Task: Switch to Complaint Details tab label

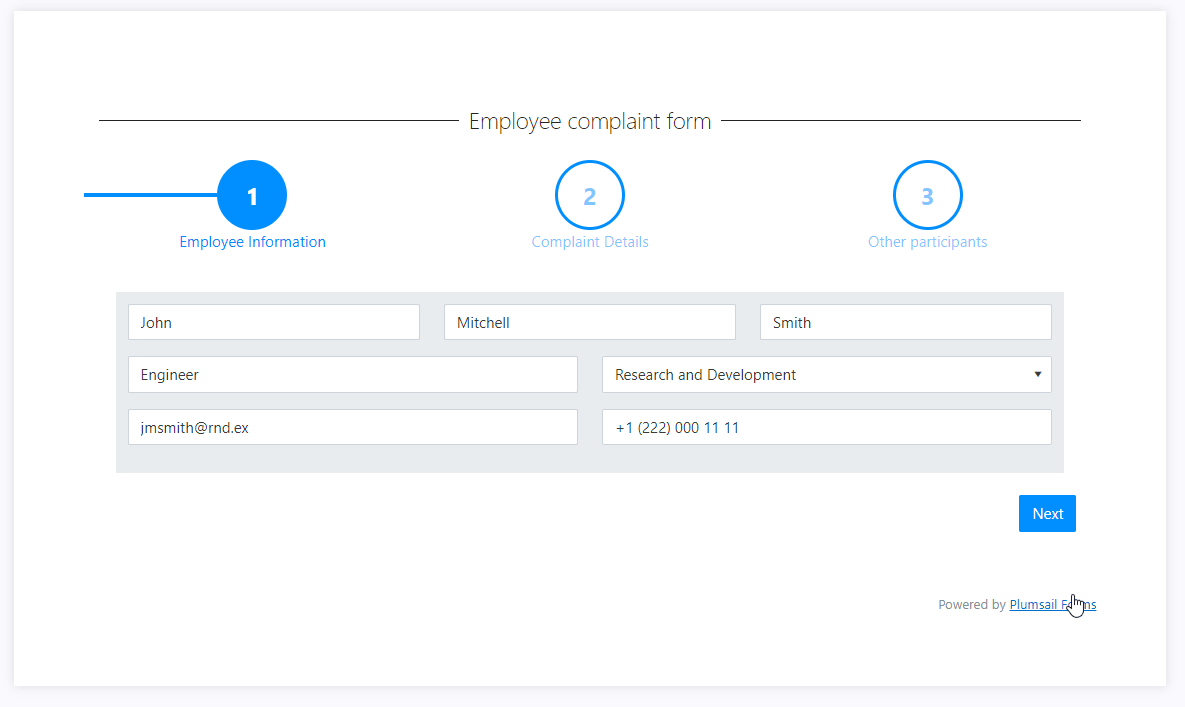Action: click(x=589, y=242)
